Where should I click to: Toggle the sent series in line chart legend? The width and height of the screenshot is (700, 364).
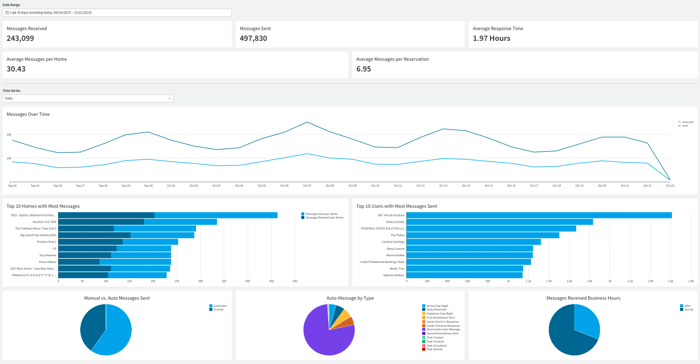point(683,126)
